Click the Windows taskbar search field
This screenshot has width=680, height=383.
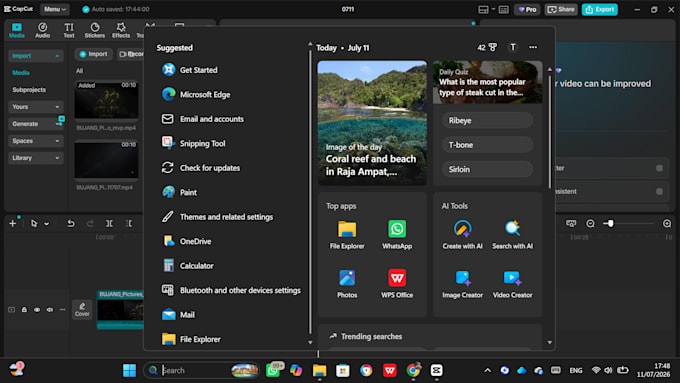point(201,370)
